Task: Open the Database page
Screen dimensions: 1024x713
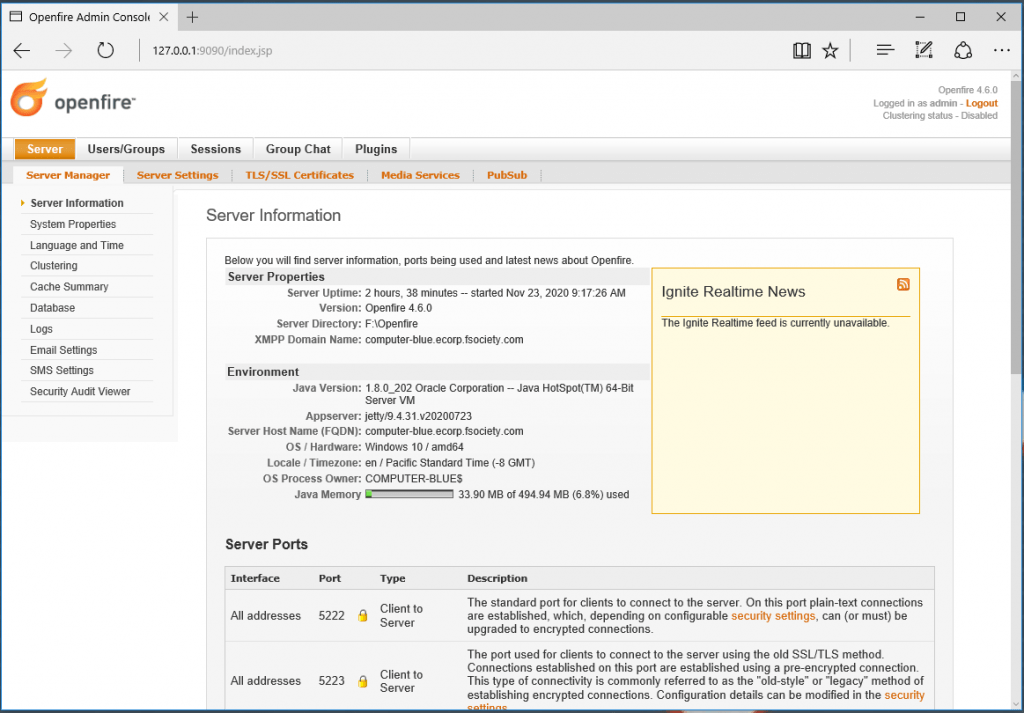Action: pyautogui.click(x=52, y=308)
